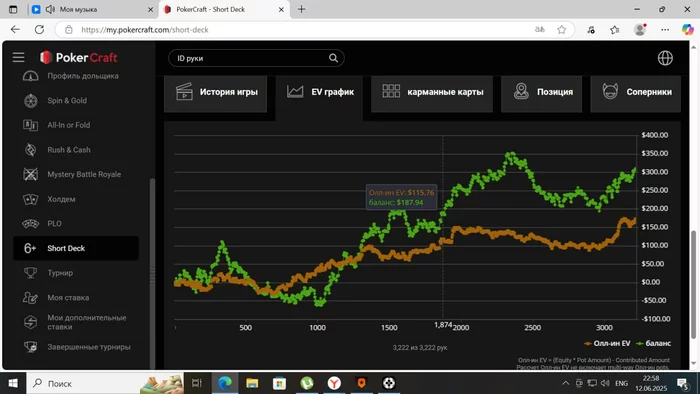Toggle the Олл-ин EV legend series
This screenshot has width=700, height=394.
point(607,343)
